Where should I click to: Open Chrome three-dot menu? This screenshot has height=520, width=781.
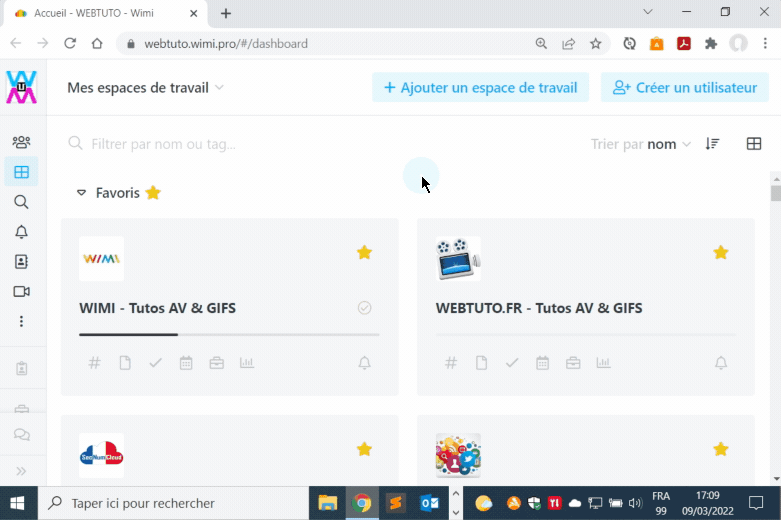pyautogui.click(x=765, y=44)
